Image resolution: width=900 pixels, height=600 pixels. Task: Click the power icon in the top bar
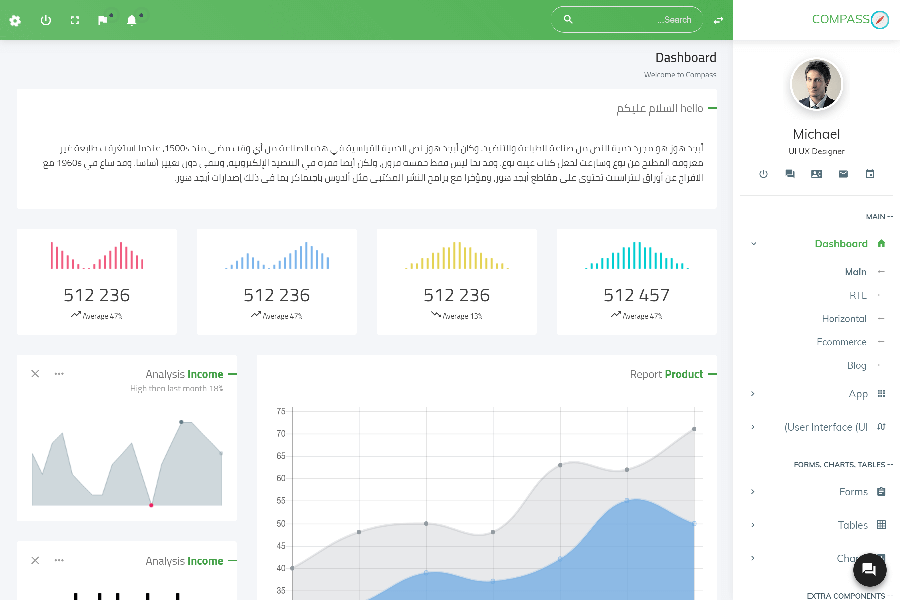[45, 20]
